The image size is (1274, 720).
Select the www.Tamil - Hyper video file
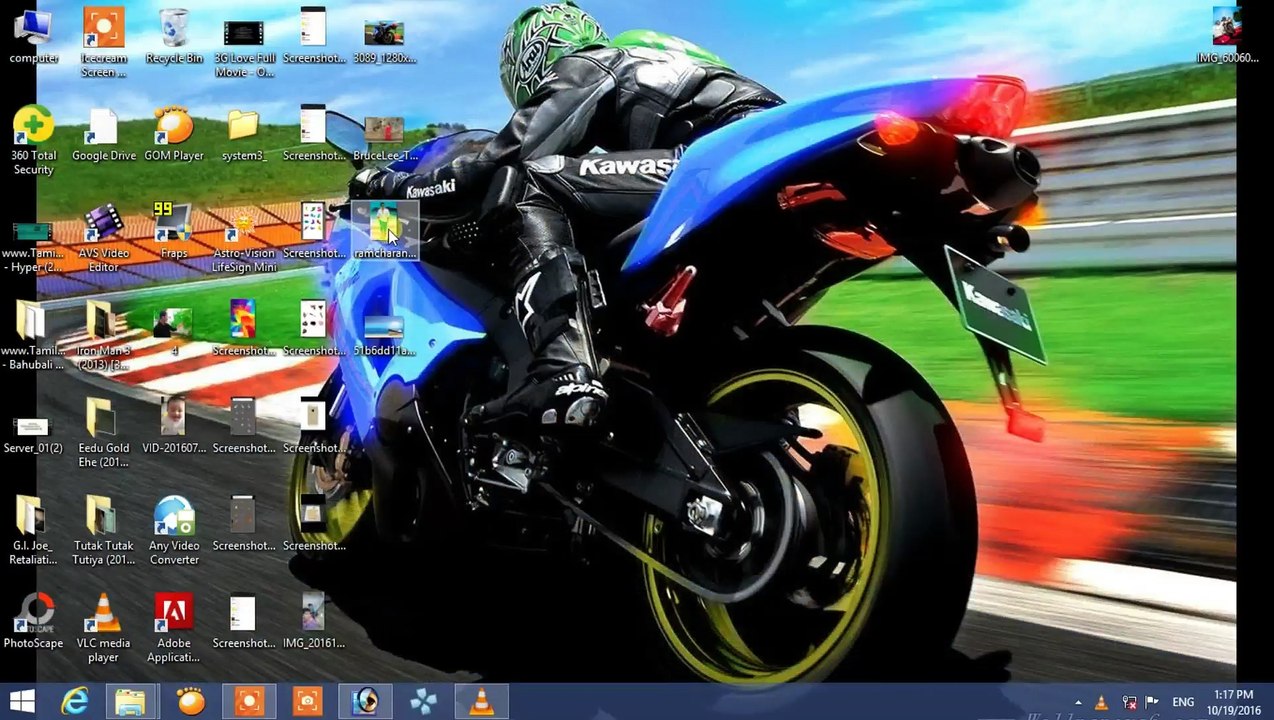[x=33, y=246]
